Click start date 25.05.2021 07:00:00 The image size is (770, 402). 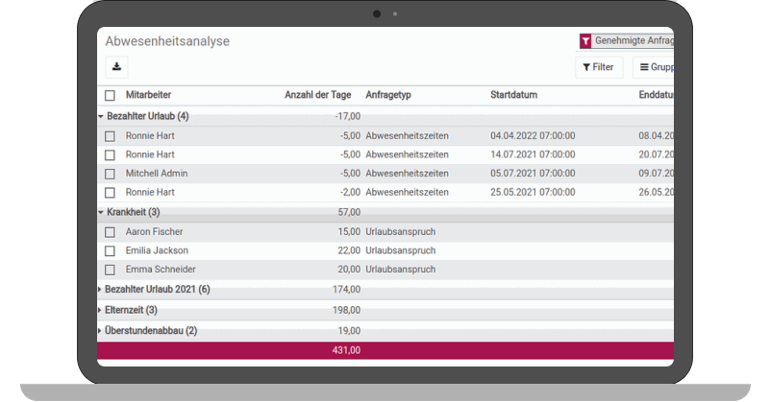[533, 192]
